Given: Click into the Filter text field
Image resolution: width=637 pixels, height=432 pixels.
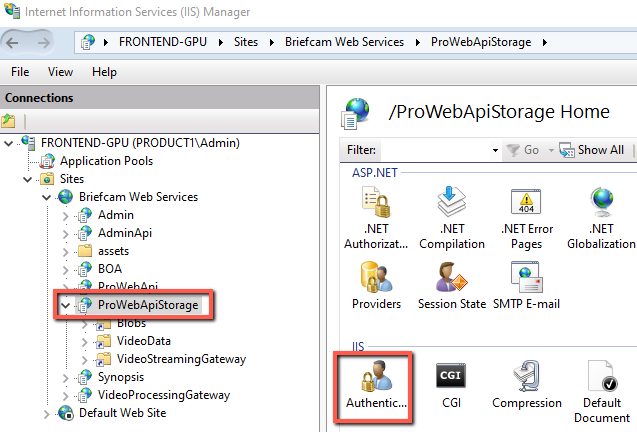Looking at the screenshot, I should (x=435, y=150).
